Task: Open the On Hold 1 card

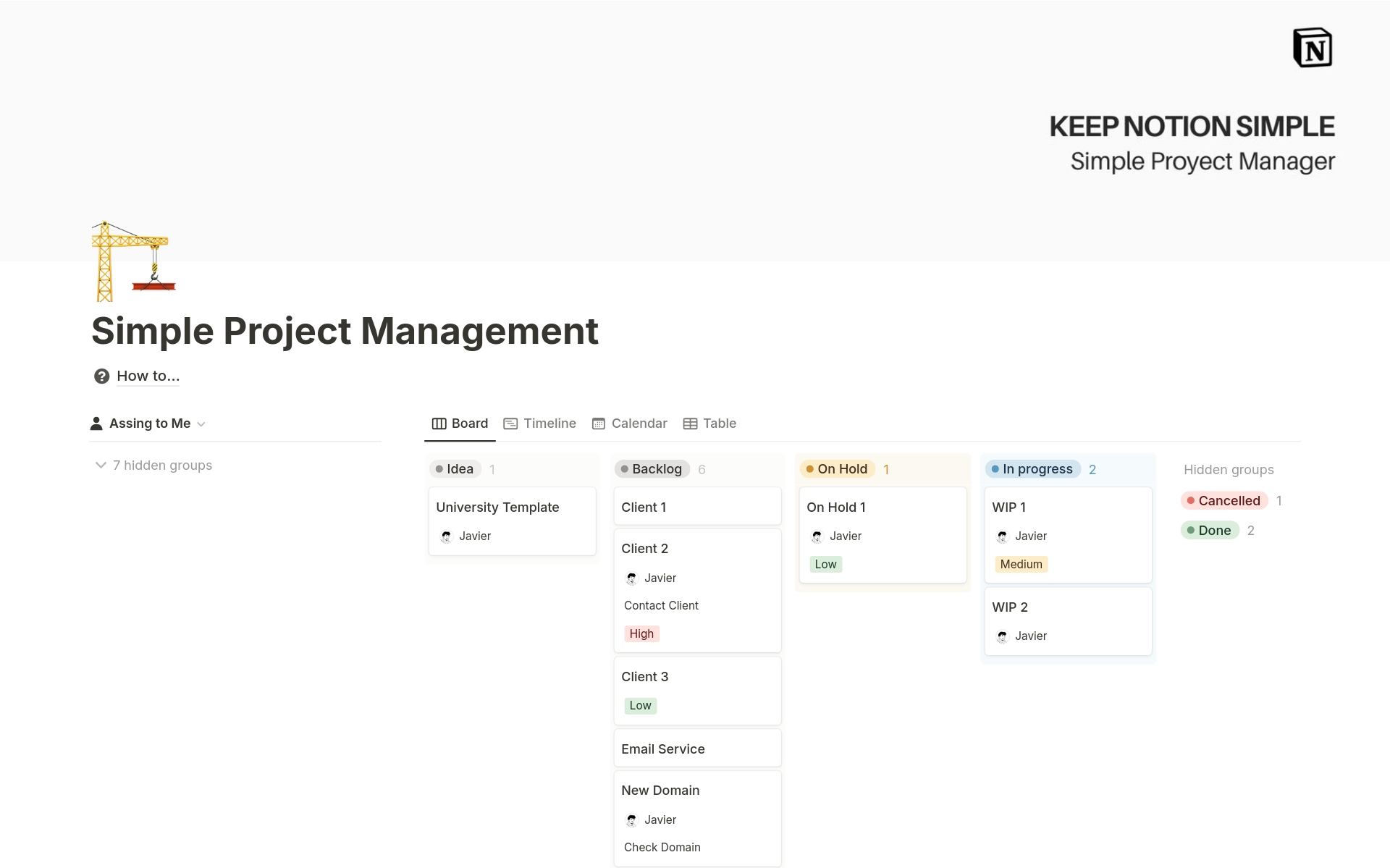Action: click(x=836, y=507)
